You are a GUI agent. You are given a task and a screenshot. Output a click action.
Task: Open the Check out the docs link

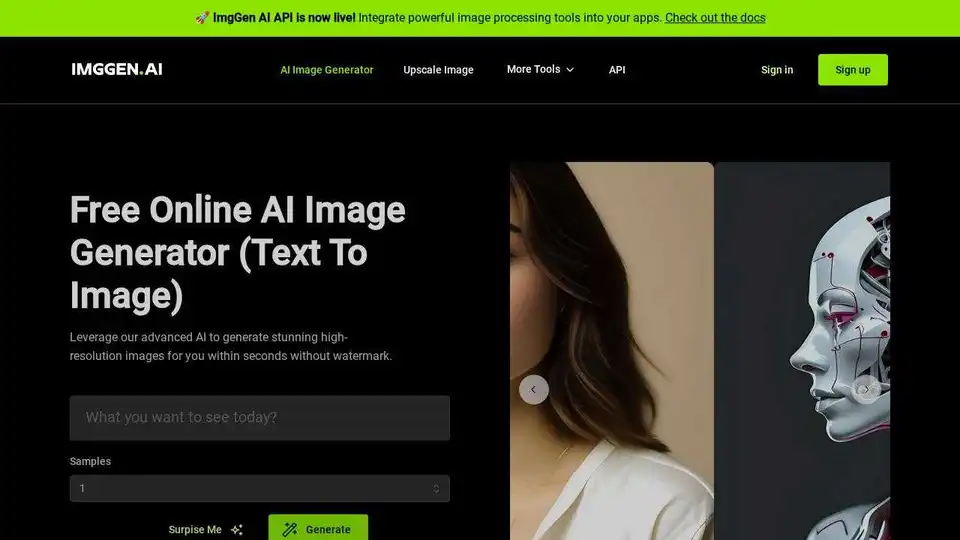point(715,18)
